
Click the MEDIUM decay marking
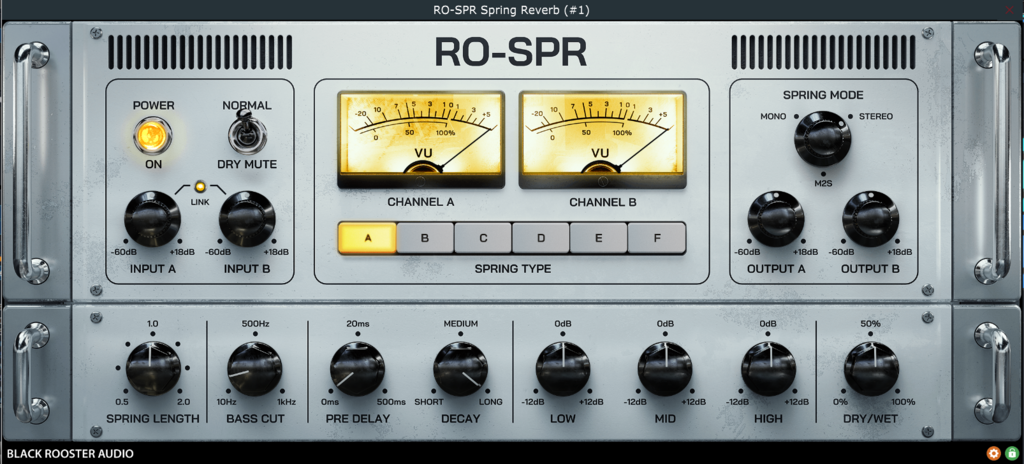(460, 323)
